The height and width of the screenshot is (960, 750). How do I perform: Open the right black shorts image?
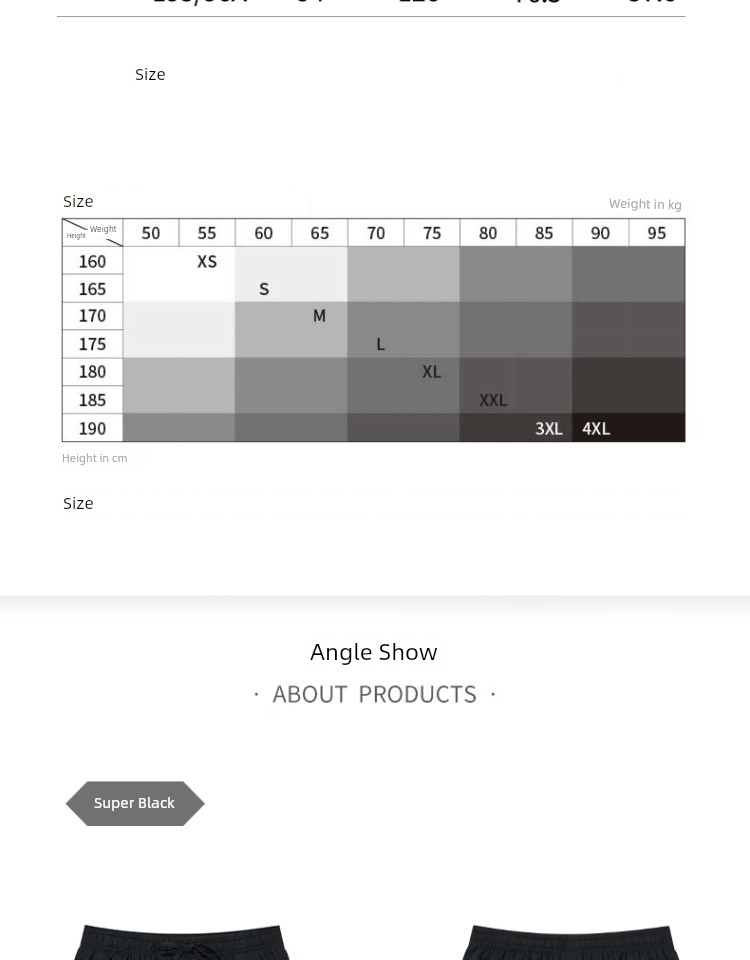[x=570, y=941]
